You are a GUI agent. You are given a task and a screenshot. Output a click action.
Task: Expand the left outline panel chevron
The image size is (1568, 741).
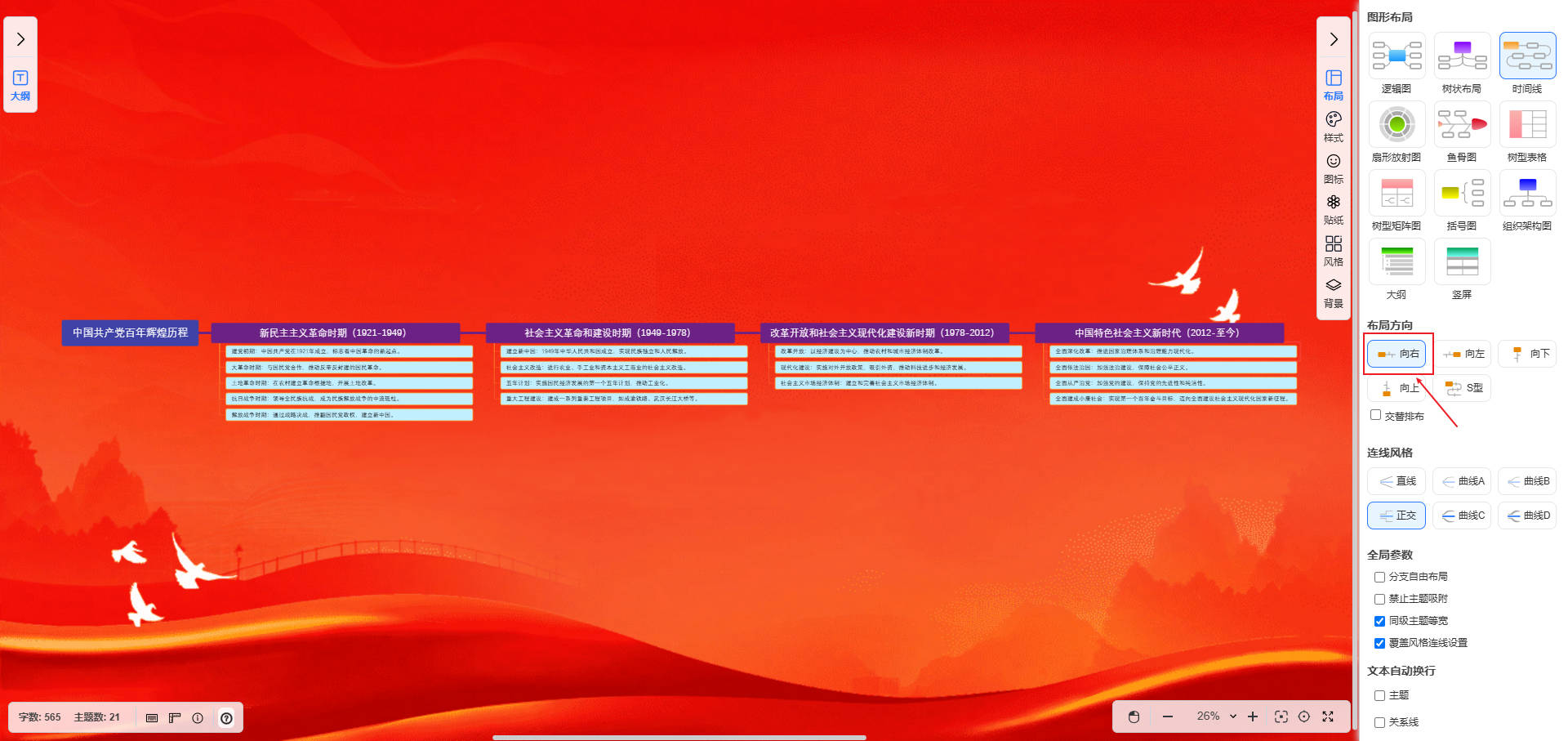20,39
